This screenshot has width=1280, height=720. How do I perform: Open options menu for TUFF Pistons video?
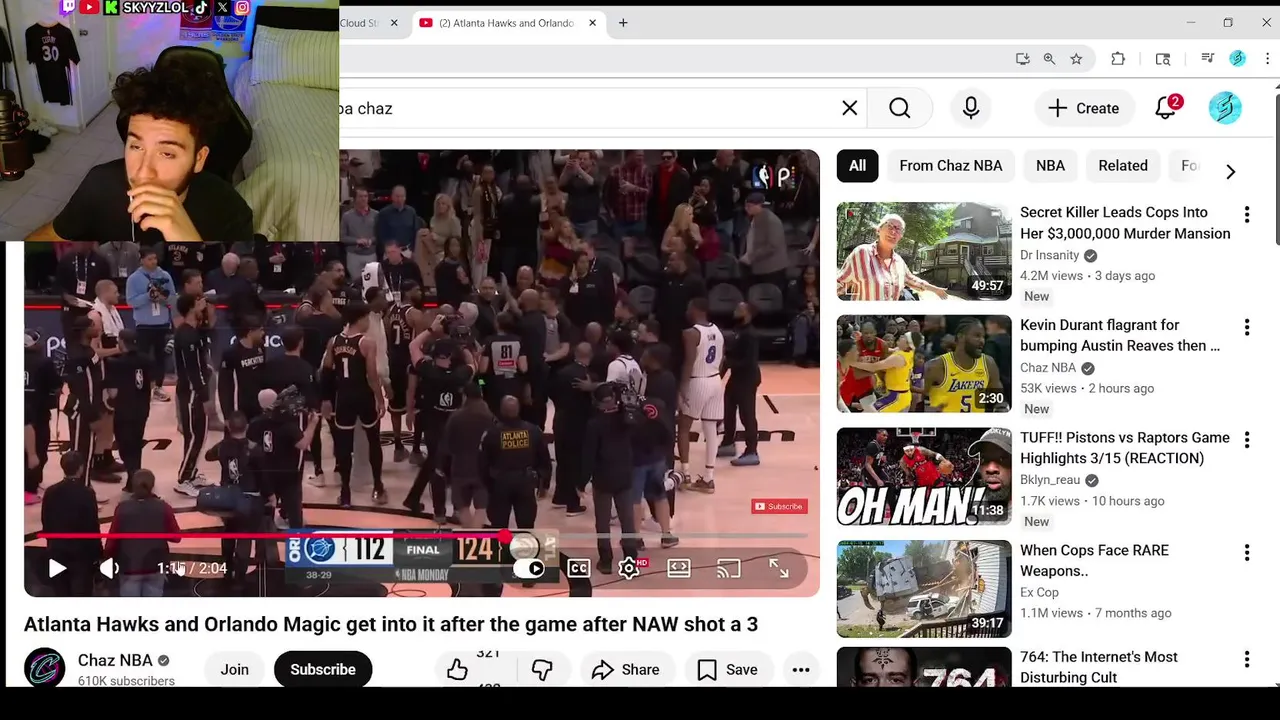[1246, 439]
